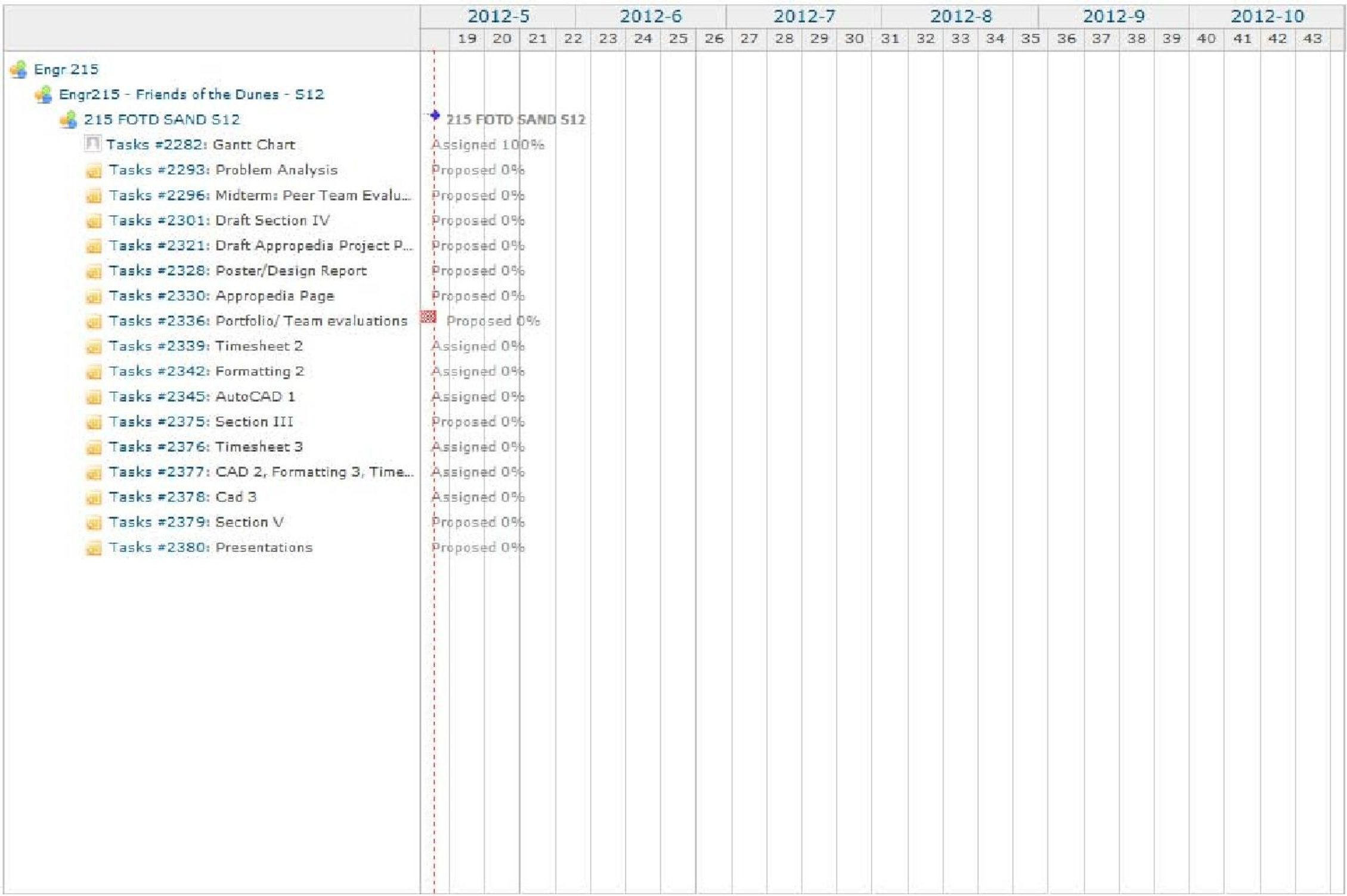Open Tasks #2296: Midterm Peer Team Evaluation
1347x896 pixels.
[260, 195]
